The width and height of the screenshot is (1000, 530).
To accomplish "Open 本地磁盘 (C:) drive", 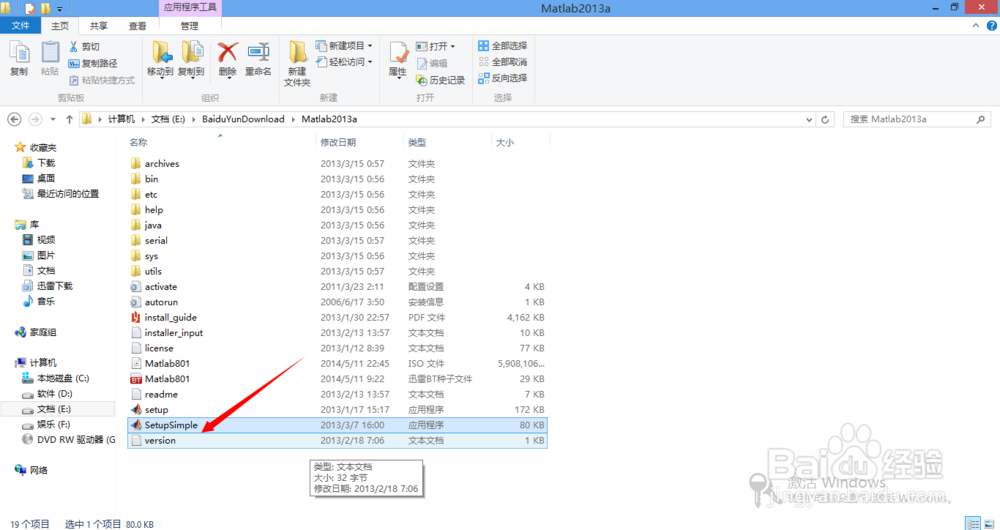I will 62,378.
